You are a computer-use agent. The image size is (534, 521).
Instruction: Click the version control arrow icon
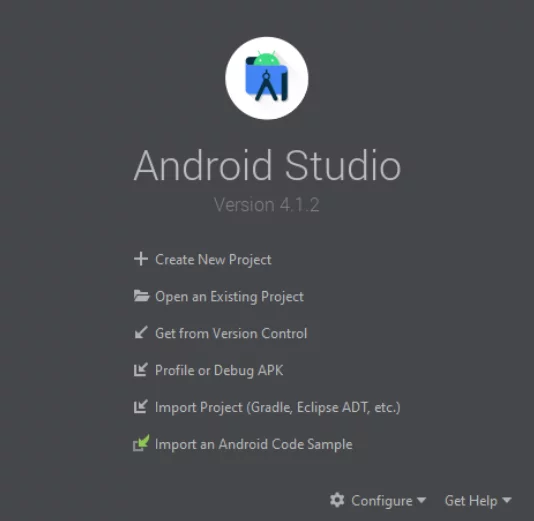141,333
